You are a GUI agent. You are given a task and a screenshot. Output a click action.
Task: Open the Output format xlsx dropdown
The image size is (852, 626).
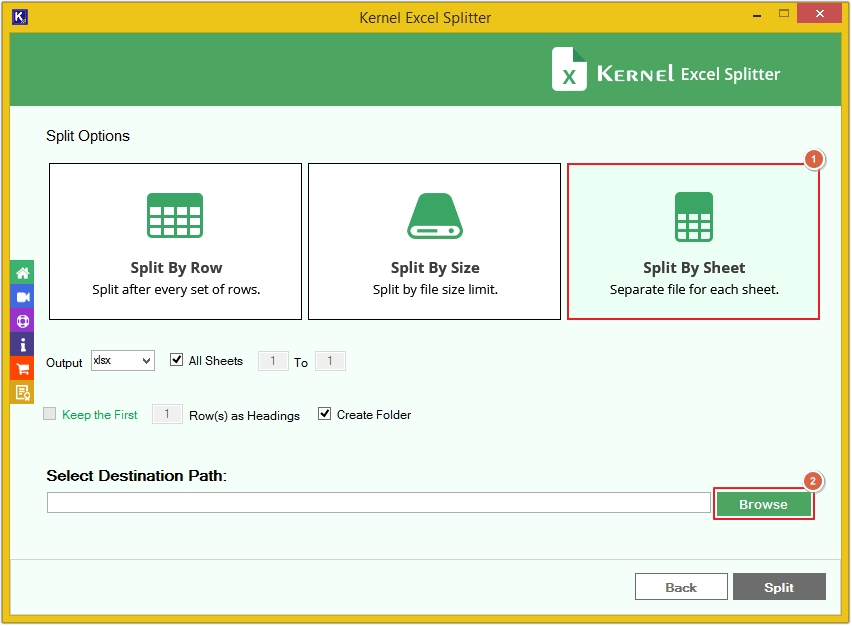123,361
